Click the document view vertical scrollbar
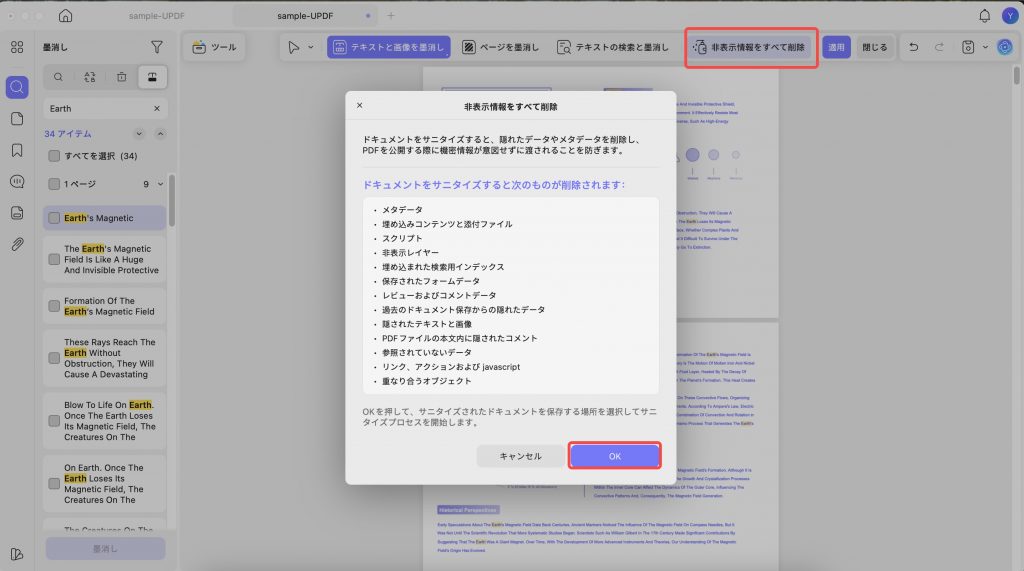This screenshot has width=1024, height=571. [1017, 75]
